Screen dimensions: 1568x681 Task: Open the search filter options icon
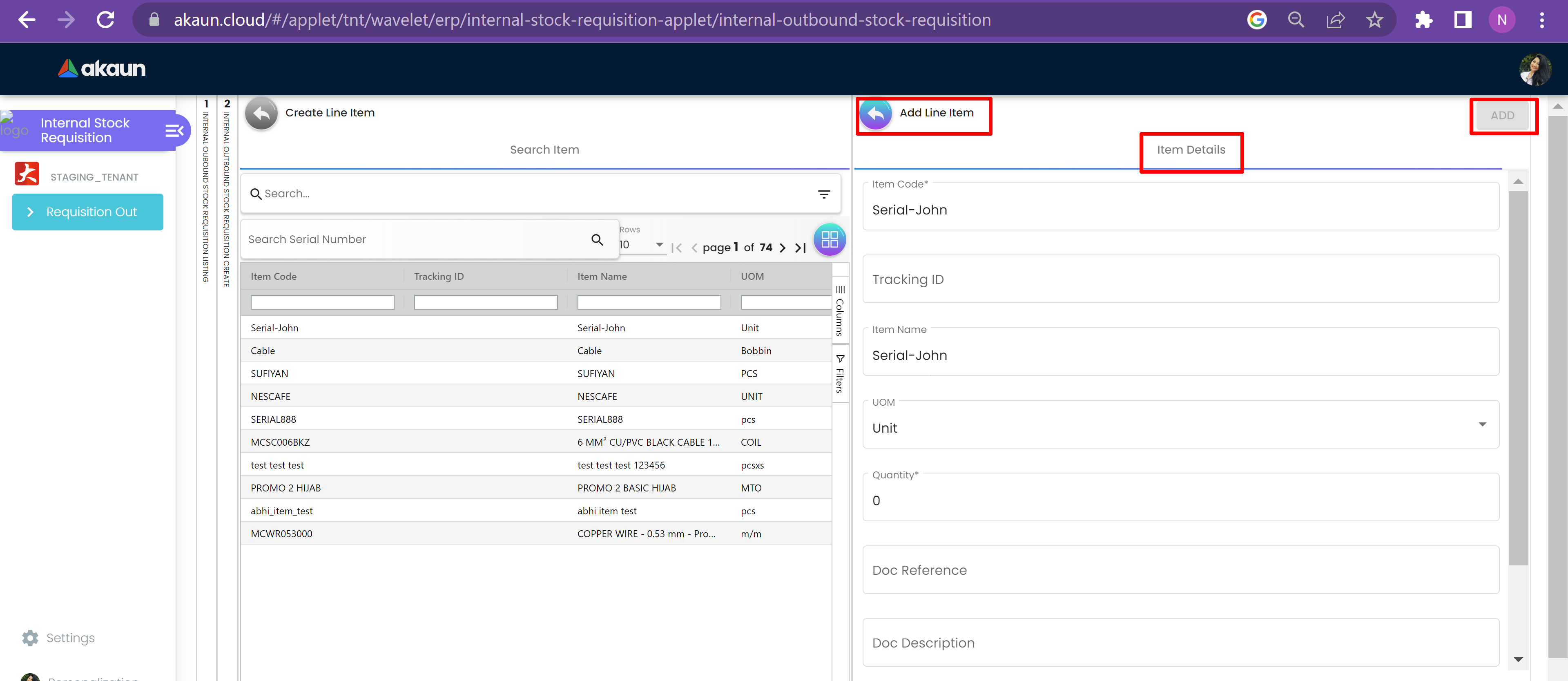click(x=823, y=194)
